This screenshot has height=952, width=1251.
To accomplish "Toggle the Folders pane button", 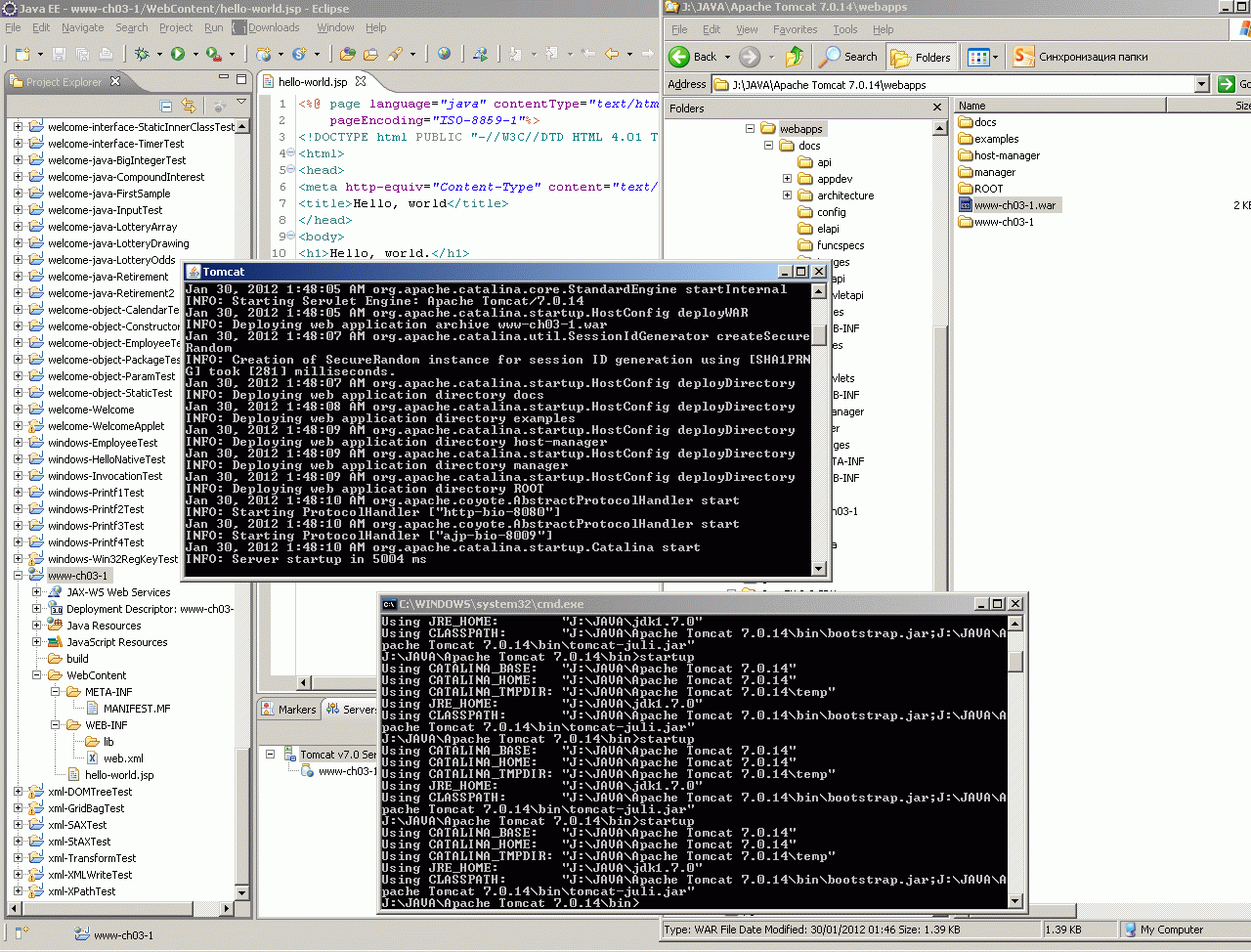I will 921,57.
